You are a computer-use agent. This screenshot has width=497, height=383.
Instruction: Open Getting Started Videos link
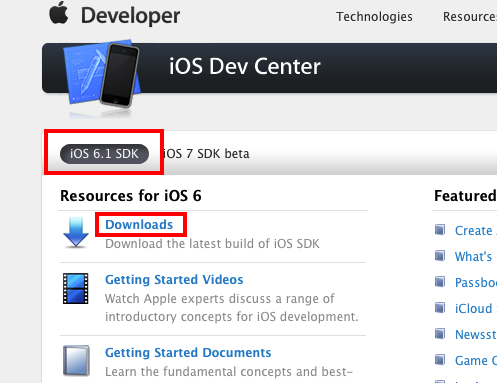pos(174,280)
